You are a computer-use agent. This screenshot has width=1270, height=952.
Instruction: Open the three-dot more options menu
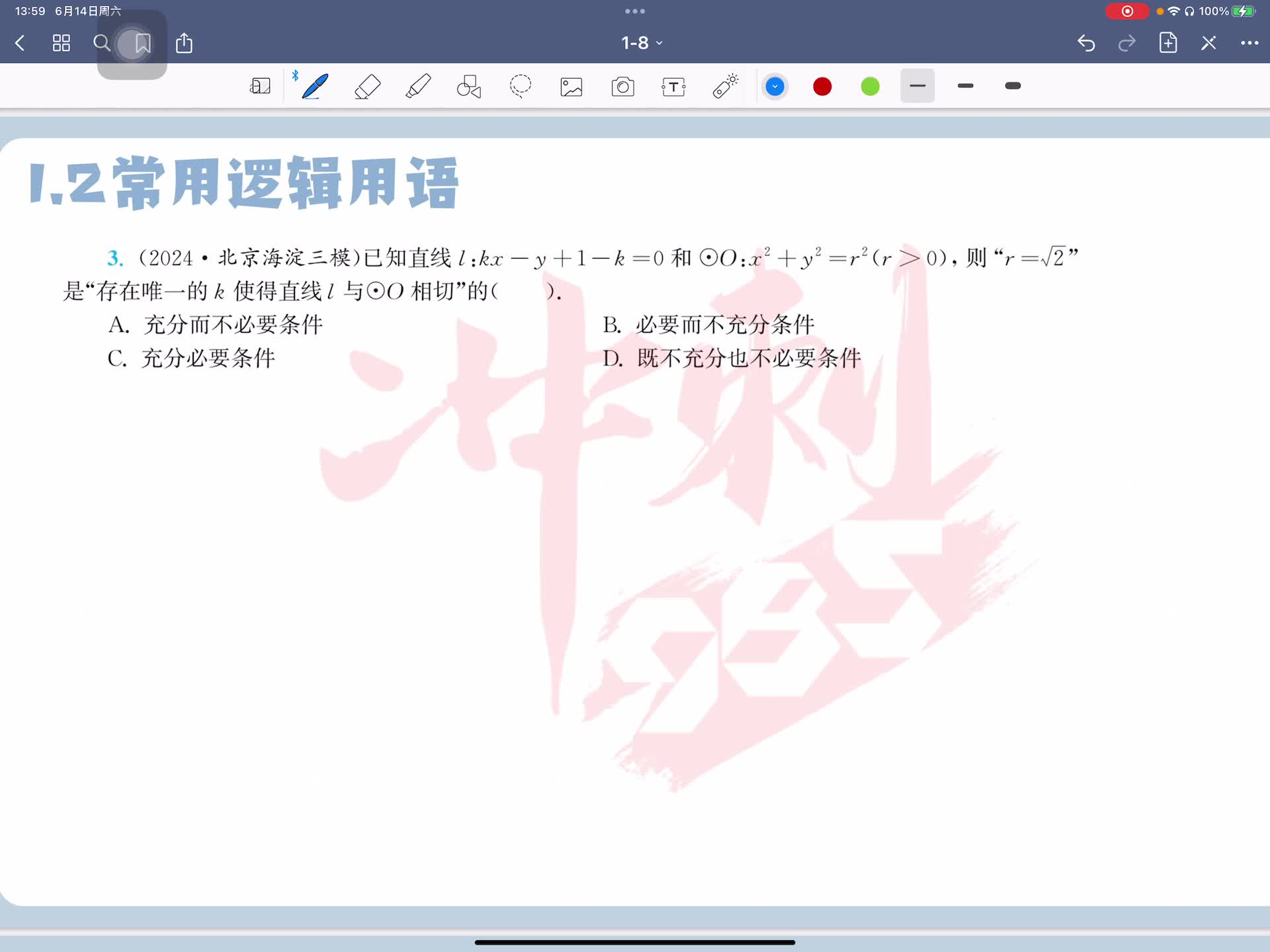(1249, 44)
